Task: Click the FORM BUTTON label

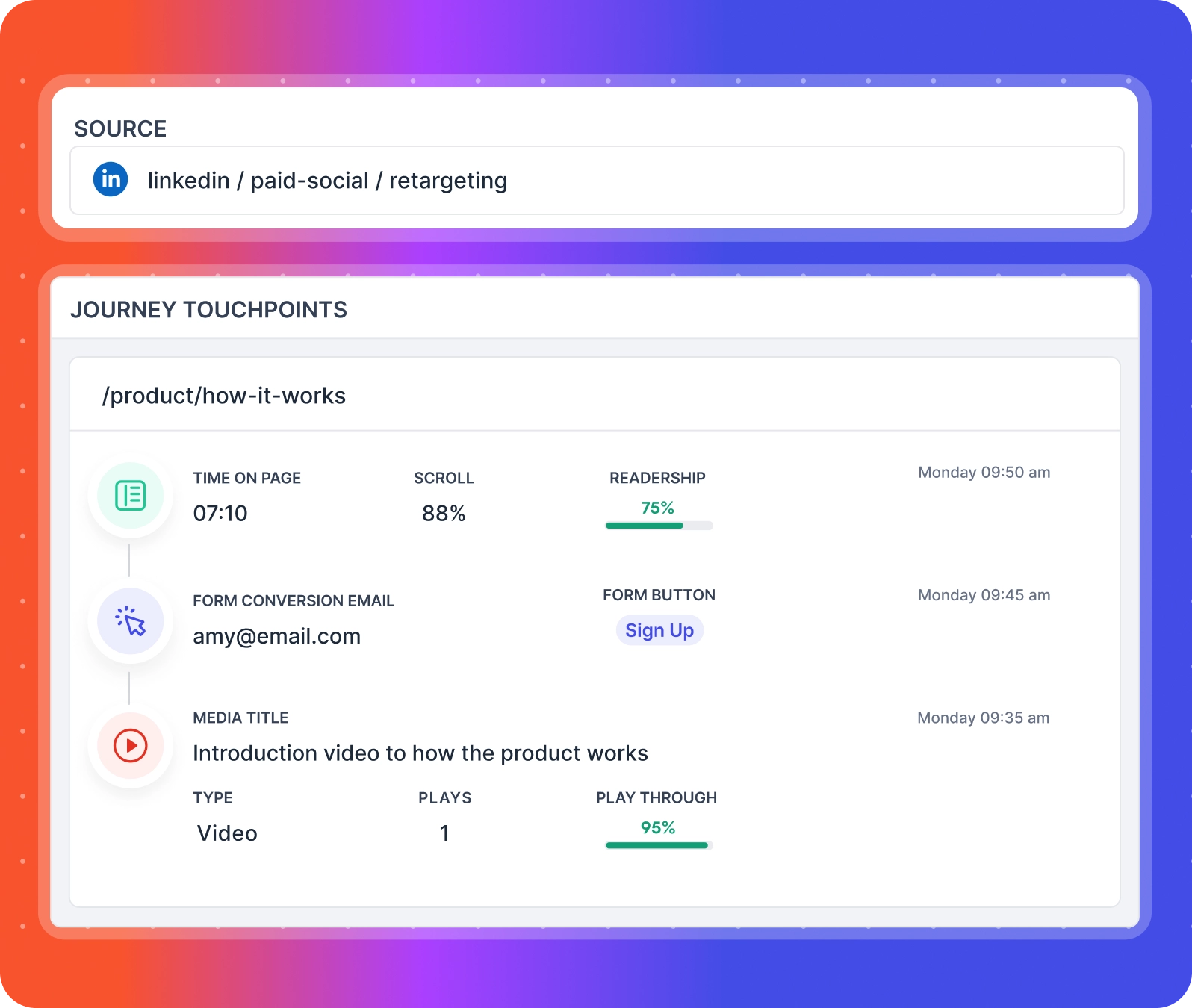Action: [x=659, y=595]
